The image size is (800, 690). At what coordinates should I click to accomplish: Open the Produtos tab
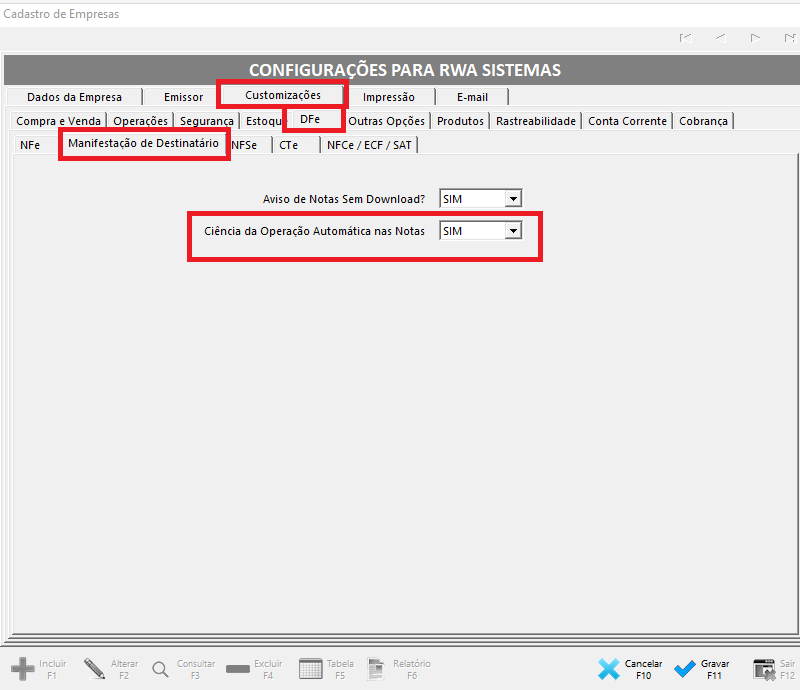tap(460, 121)
